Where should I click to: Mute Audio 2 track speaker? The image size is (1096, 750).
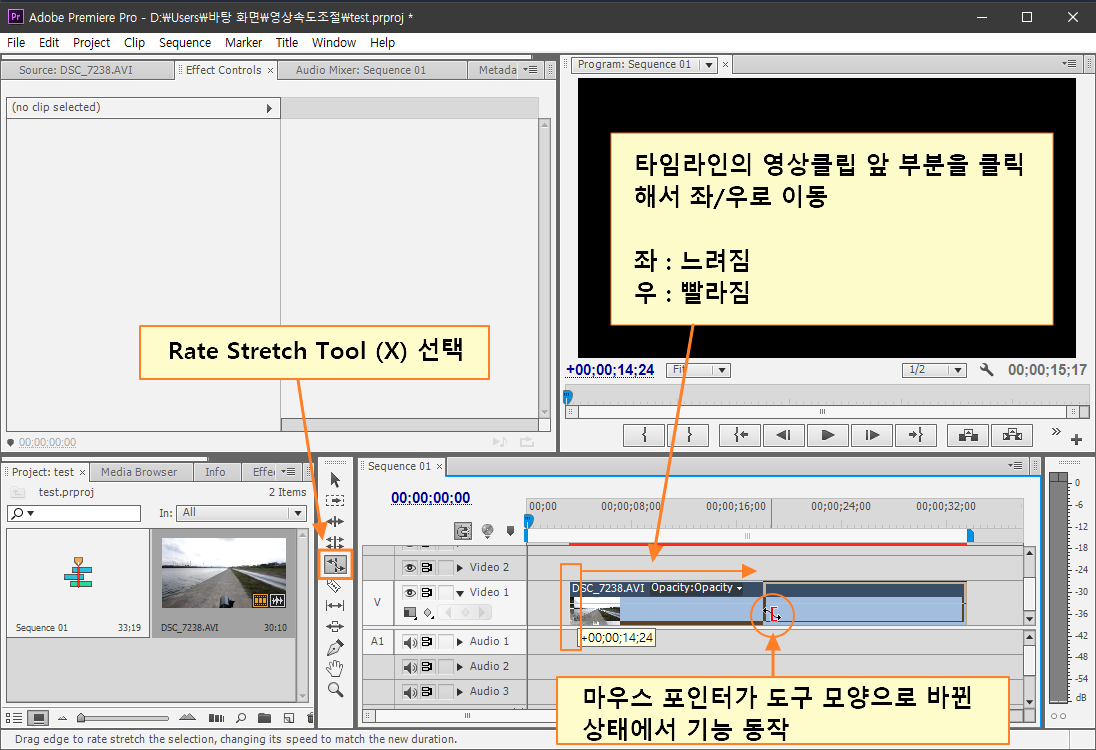coord(410,667)
